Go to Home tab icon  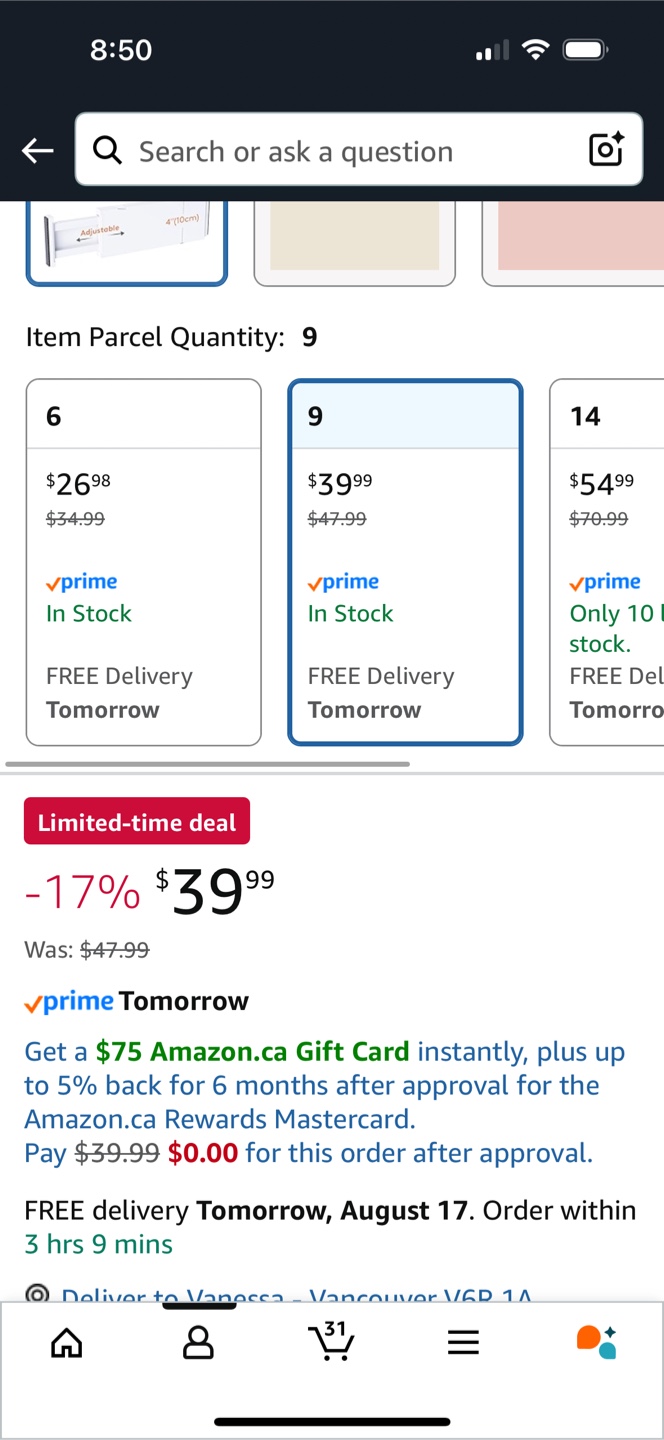click(66, 1342)
